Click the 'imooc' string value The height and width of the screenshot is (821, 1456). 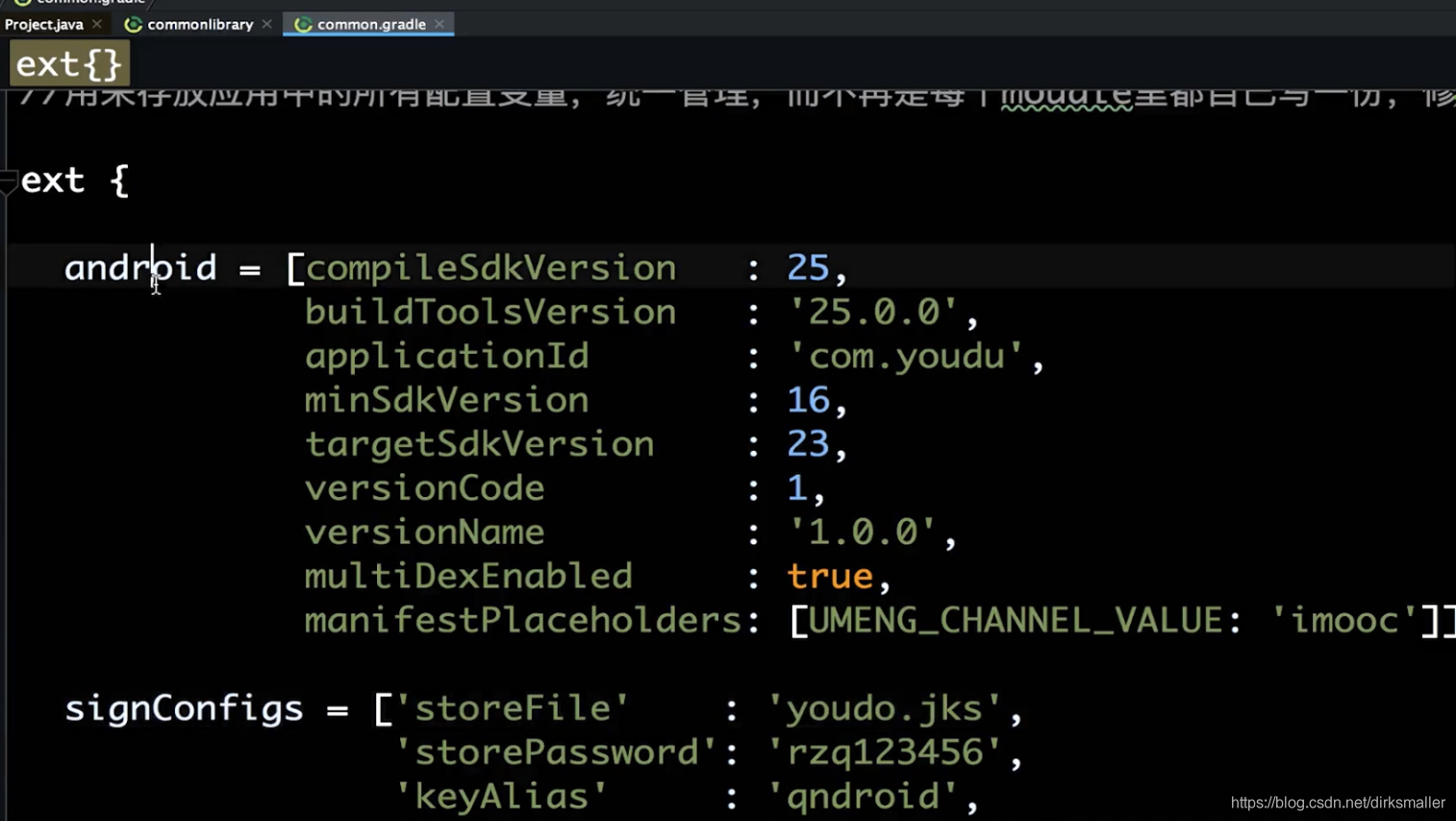point(1344,621)
